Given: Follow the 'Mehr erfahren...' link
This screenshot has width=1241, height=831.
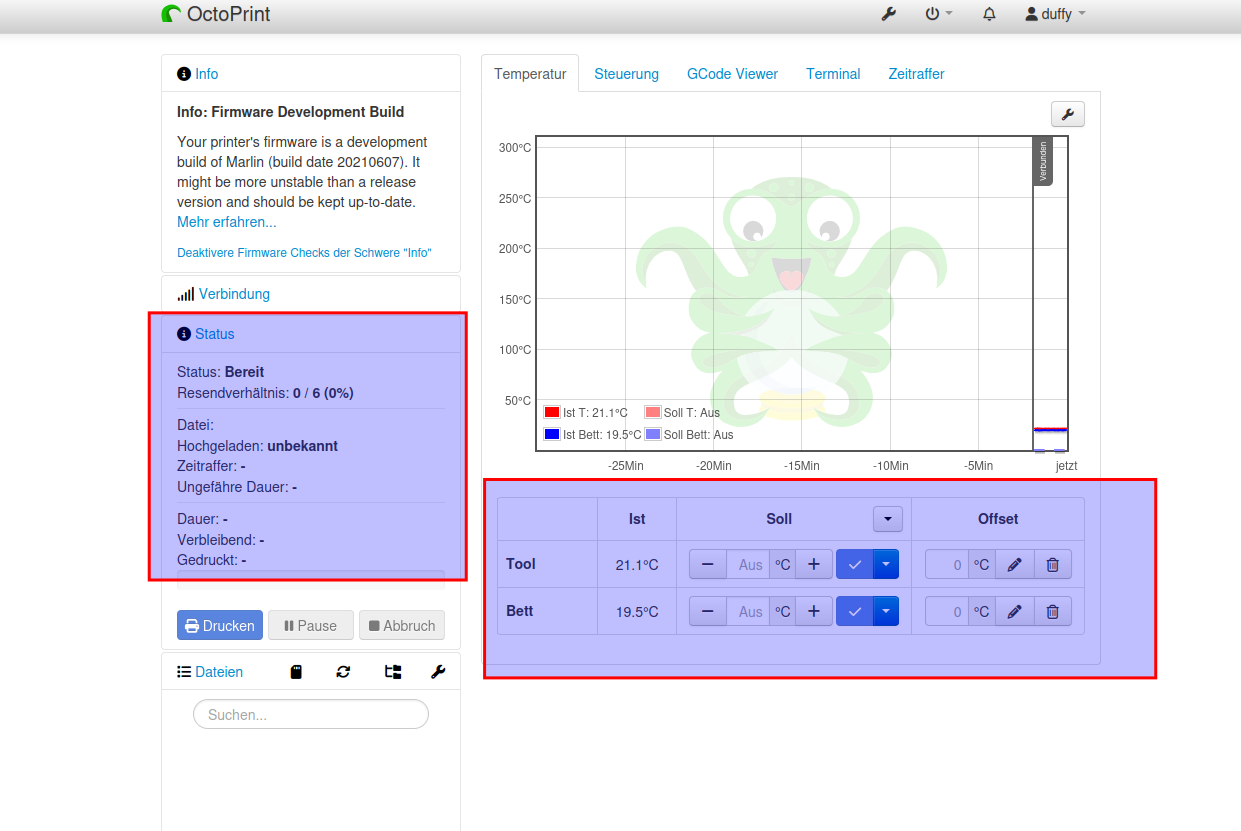Looking at the screenshot, I should 227,222.
